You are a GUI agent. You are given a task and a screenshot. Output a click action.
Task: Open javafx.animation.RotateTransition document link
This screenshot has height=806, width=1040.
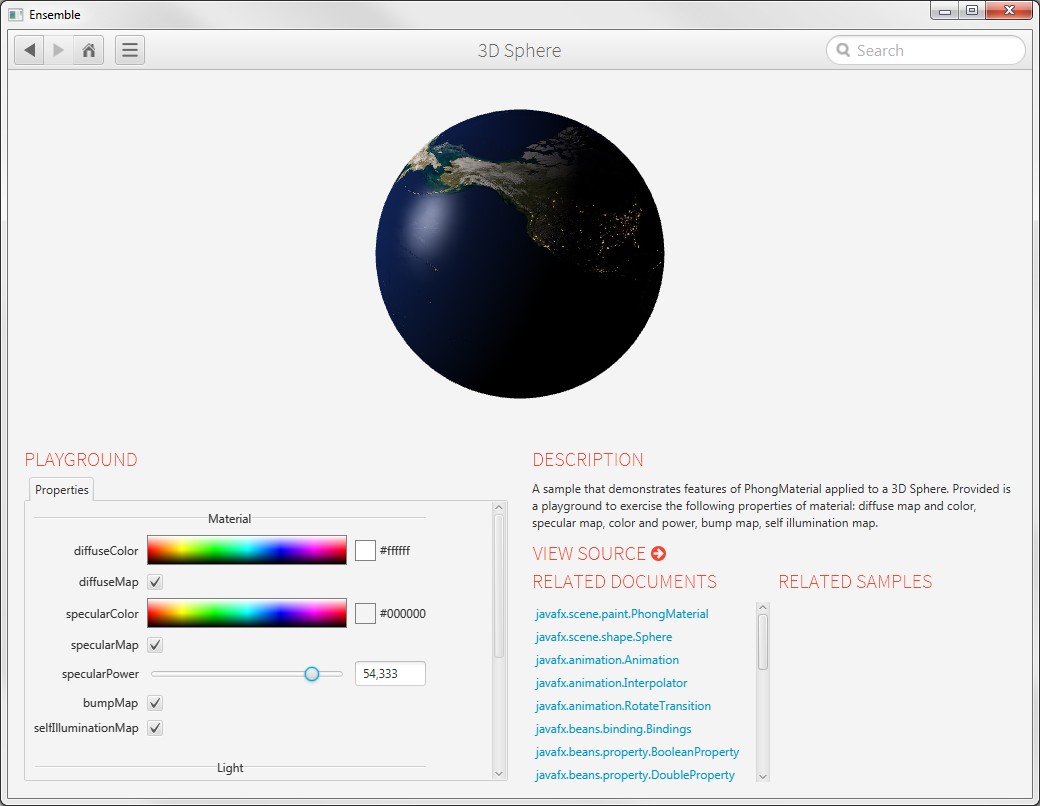(622, 706)
